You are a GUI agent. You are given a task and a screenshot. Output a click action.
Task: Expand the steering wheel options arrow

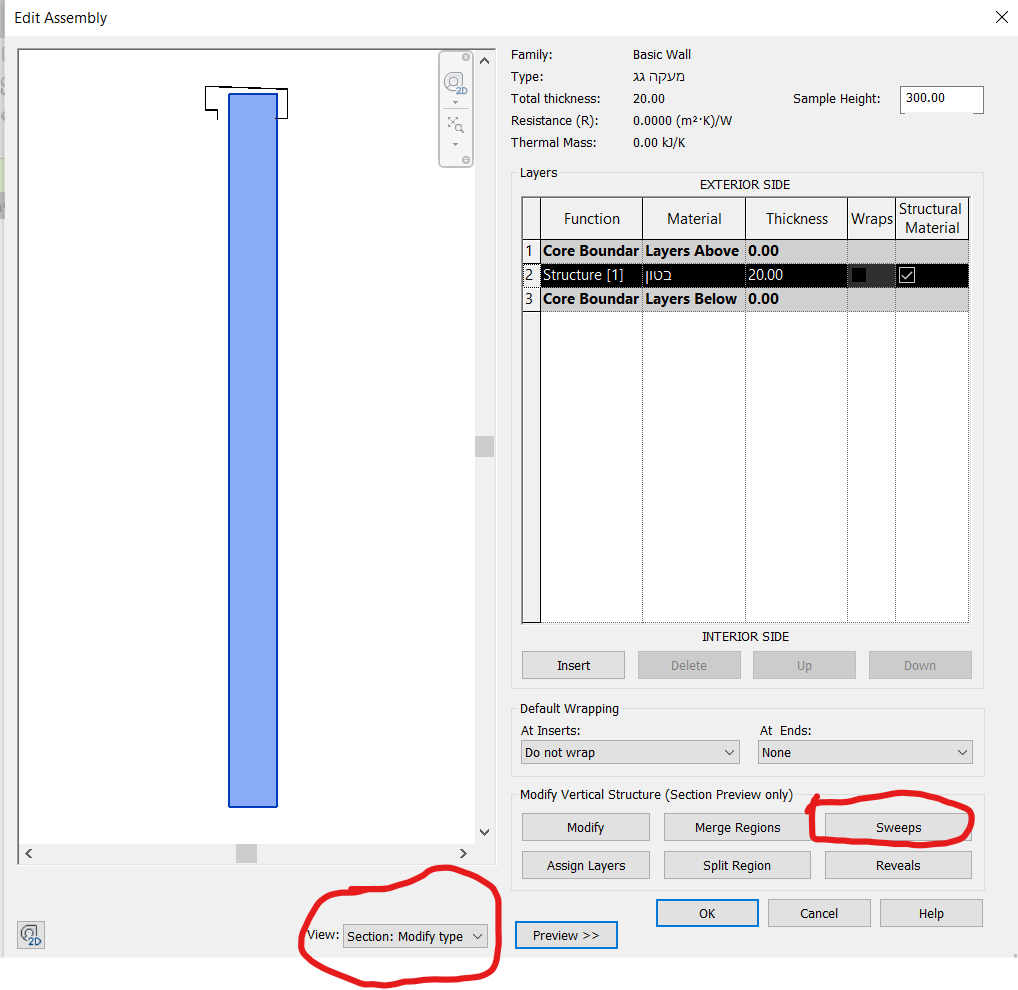[455, 103]
